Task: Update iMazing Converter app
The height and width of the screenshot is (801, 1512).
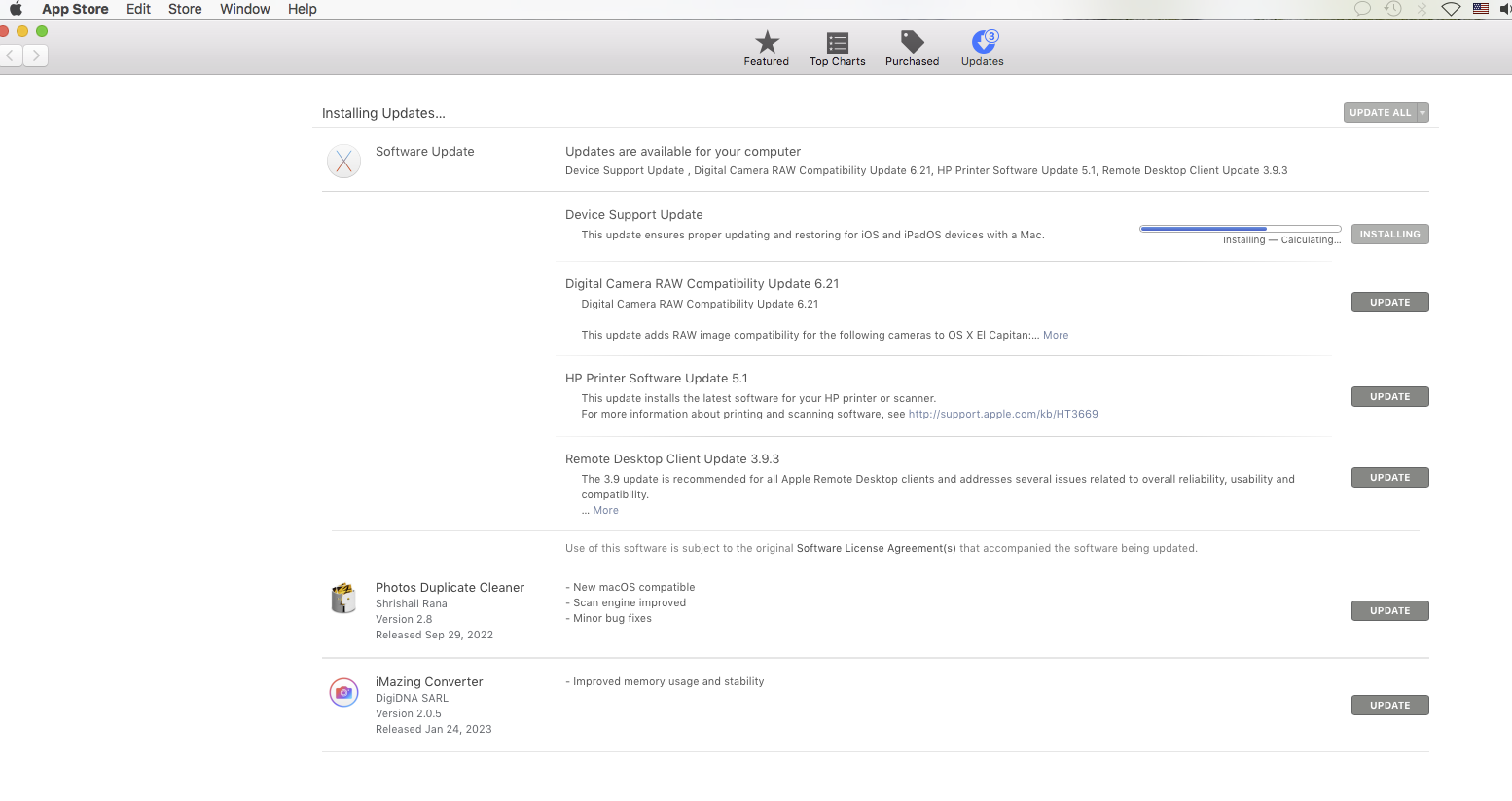Action: (x=1389, y=706)
